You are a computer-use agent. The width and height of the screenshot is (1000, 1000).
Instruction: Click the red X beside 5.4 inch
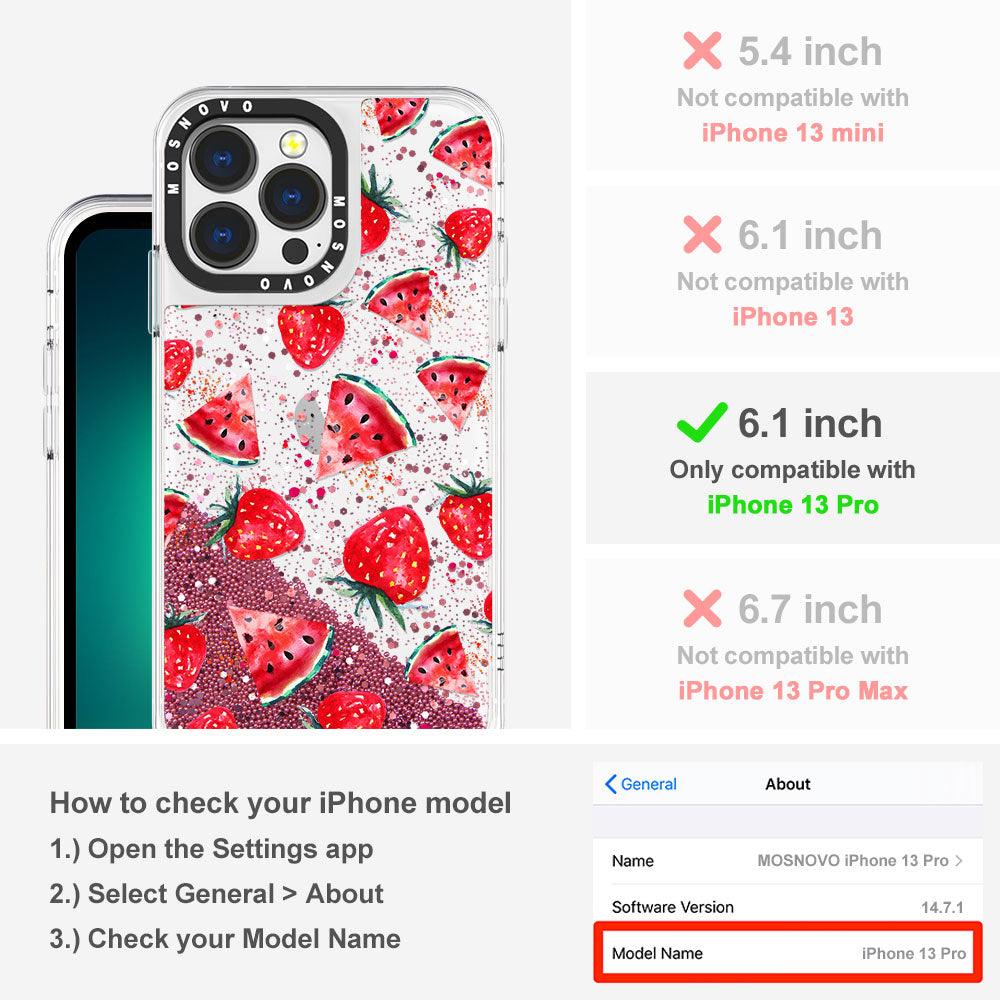(702, 50)
